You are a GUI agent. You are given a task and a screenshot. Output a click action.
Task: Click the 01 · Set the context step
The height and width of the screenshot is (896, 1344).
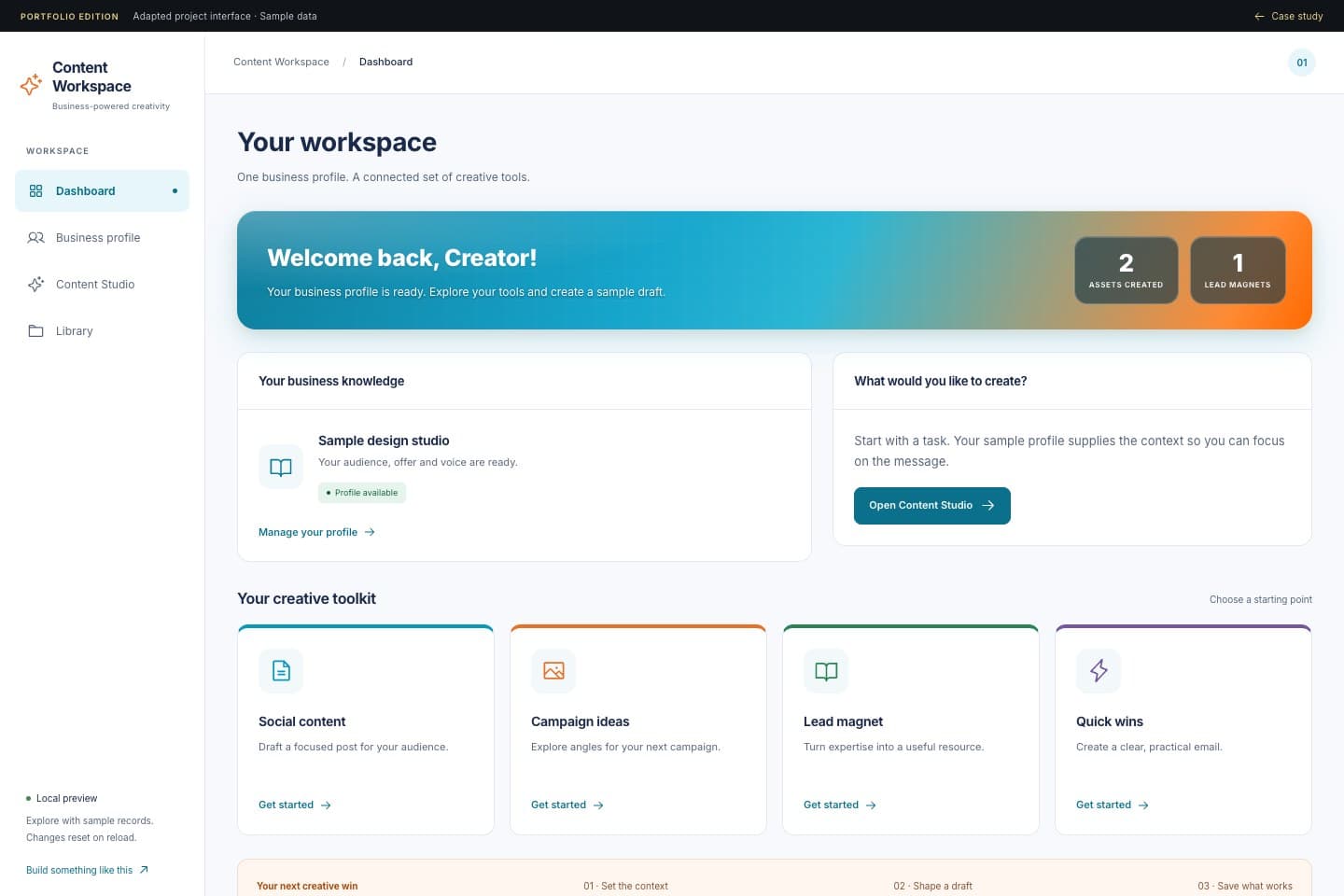pos(625,886)
